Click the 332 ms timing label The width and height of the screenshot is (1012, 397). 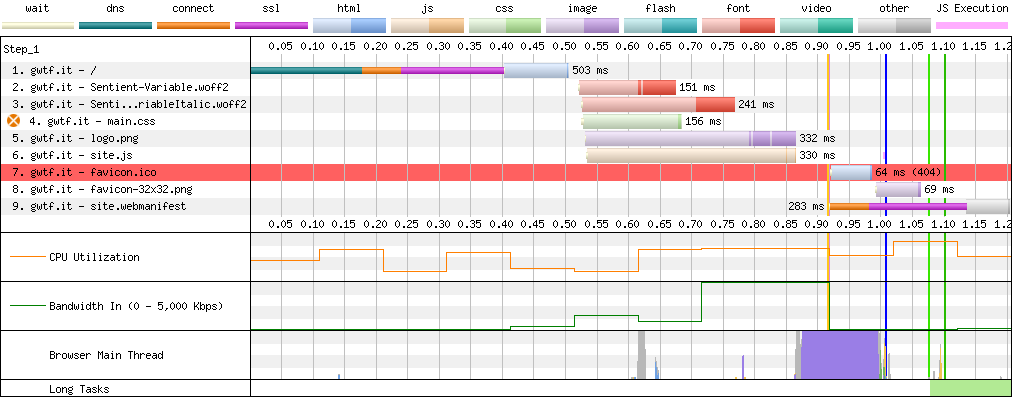click(x=817, y=138)
